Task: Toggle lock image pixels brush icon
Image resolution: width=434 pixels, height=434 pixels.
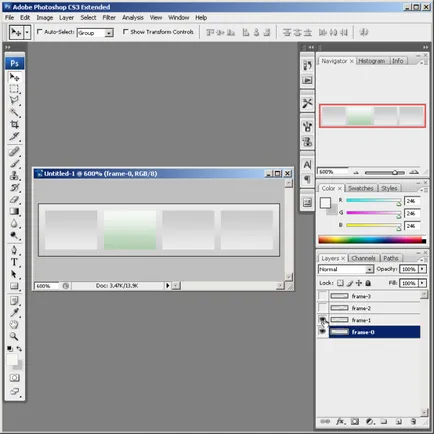Action: tap(350, 283)
